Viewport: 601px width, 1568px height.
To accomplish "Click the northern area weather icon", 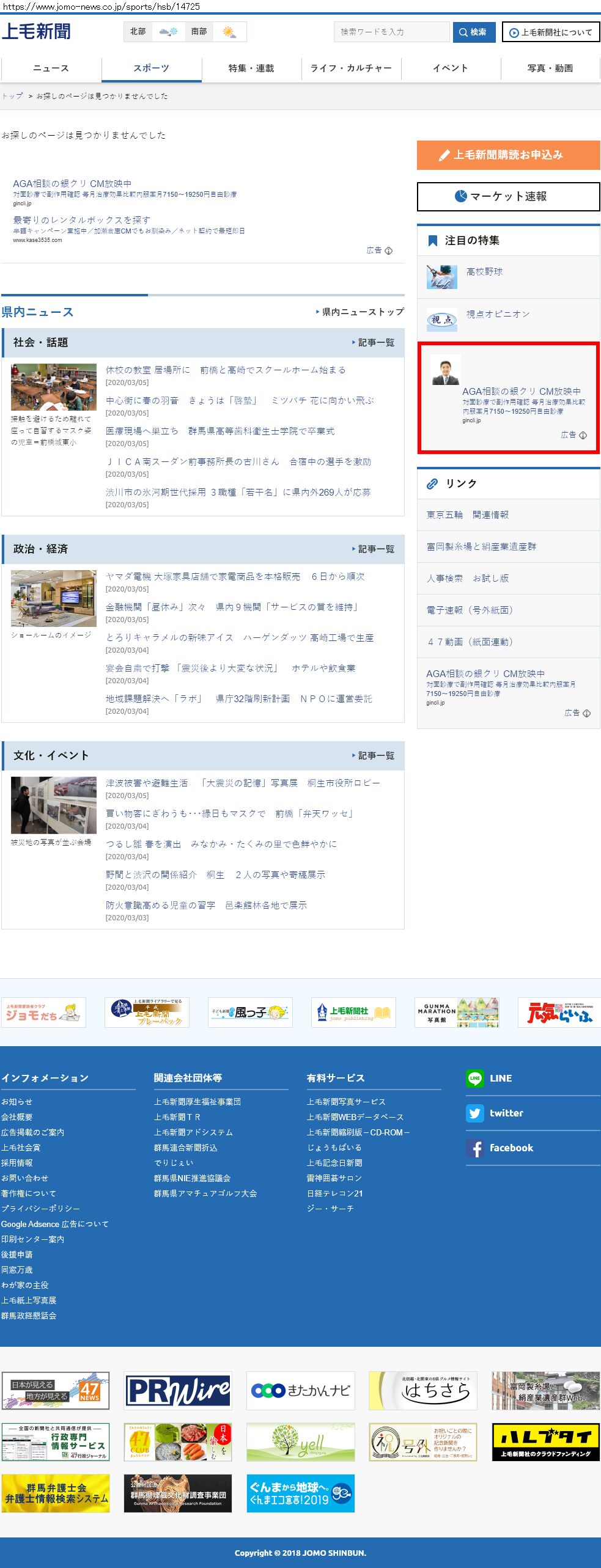I will tap(168, 32).
